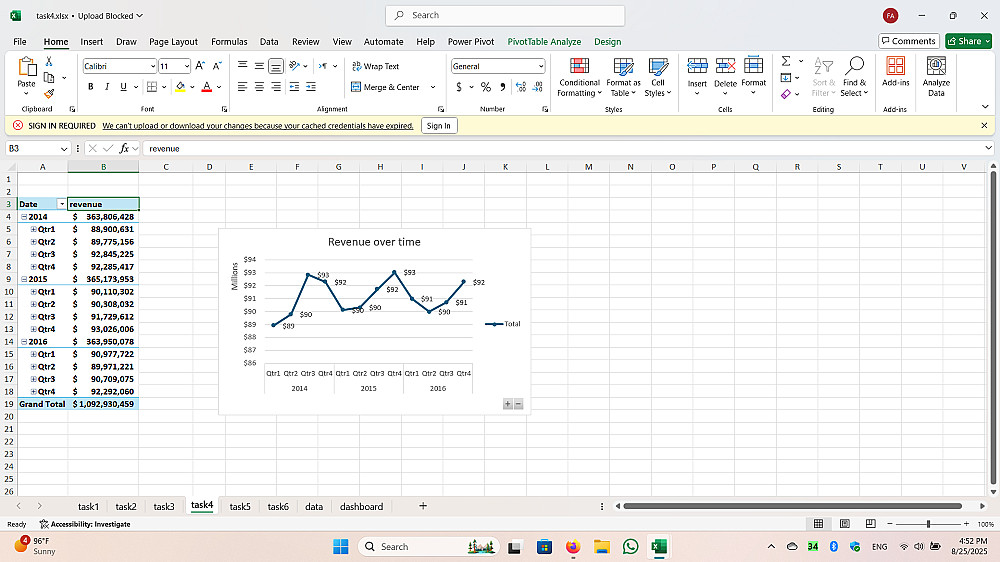Viewport: 1000px width, 562px height.
Task: Toggle Underline formatting
Action: 123,87
